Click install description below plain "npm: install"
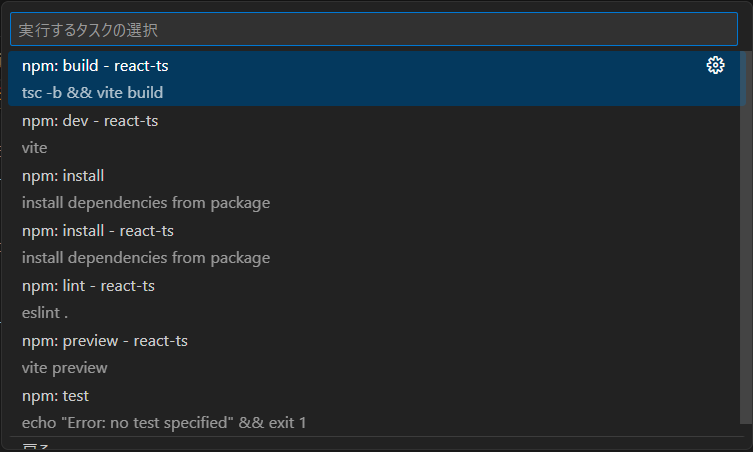This screenshot has width=753, height=452. (x=146, y=203)
